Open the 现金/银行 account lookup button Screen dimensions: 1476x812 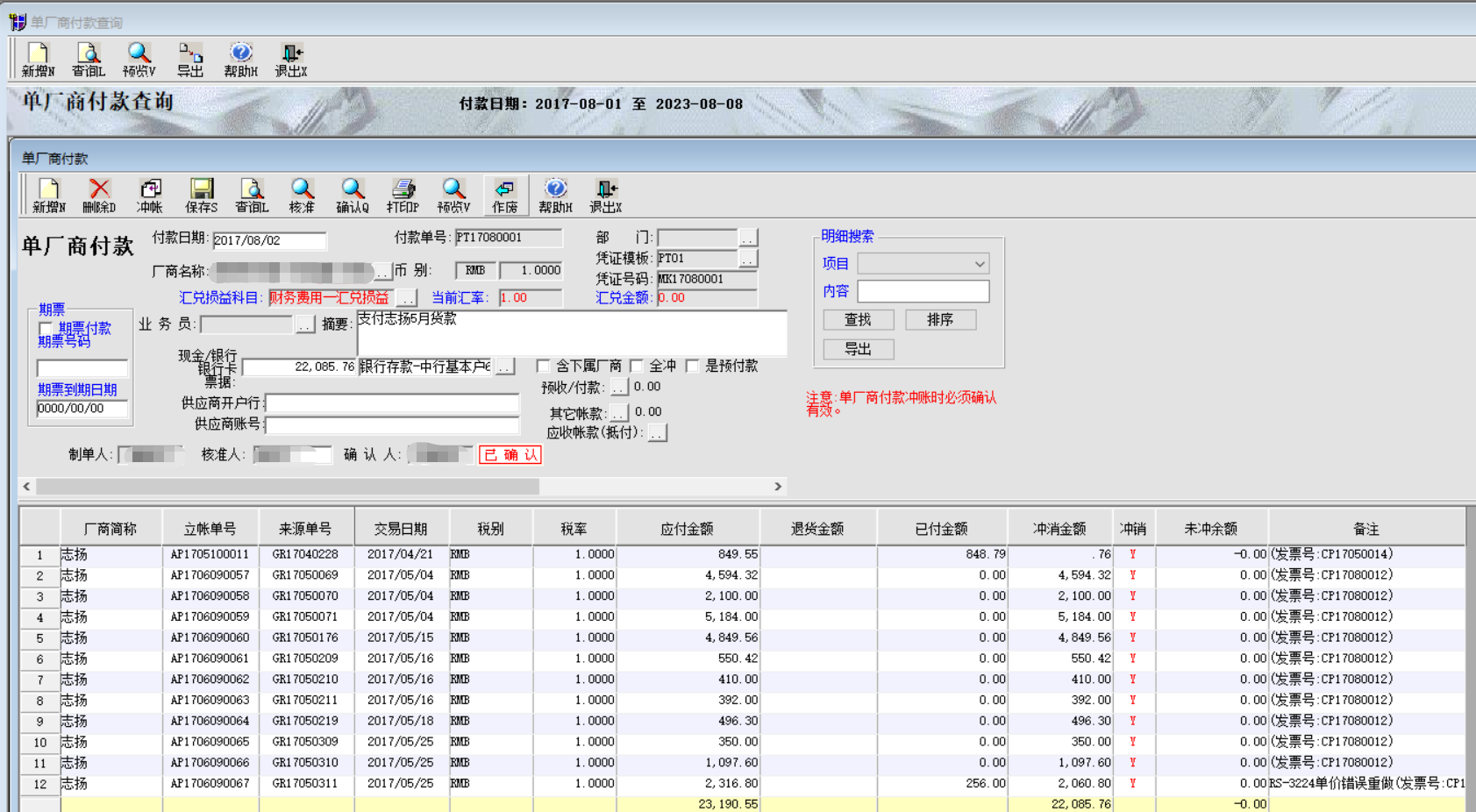coord(505,367)
